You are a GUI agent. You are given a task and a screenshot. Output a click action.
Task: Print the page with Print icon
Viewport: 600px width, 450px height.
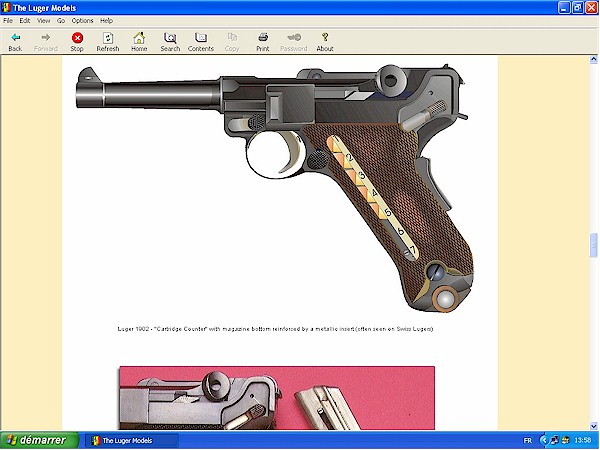[263, 42]
